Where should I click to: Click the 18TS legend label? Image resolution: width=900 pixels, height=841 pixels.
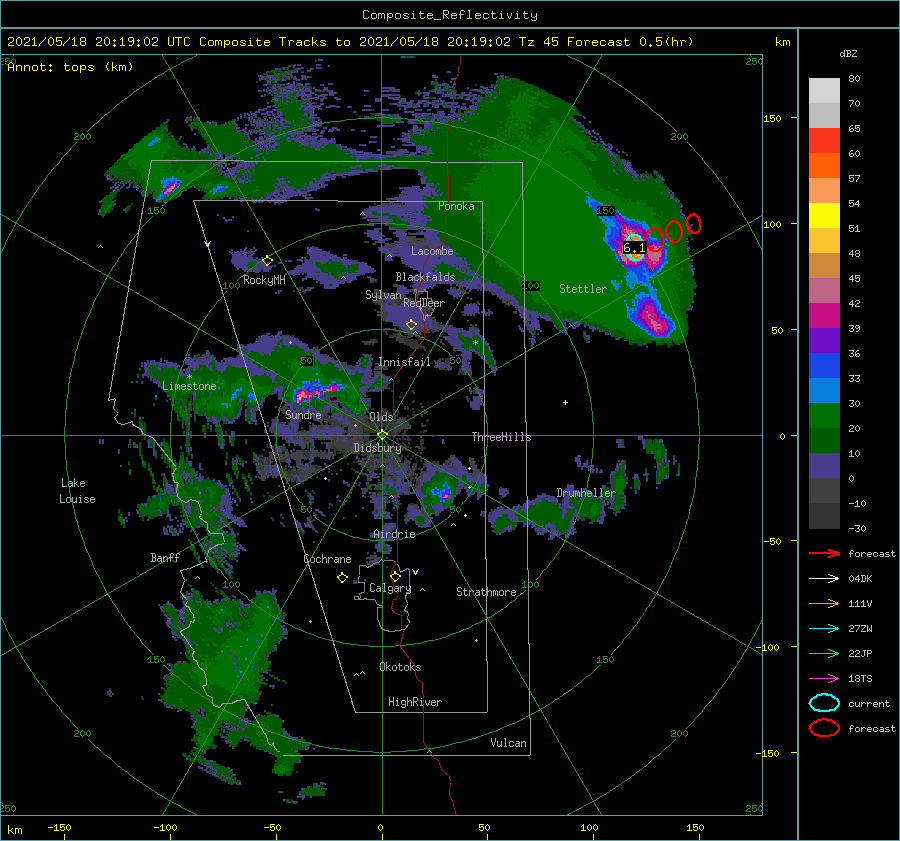tap(860, 679)
